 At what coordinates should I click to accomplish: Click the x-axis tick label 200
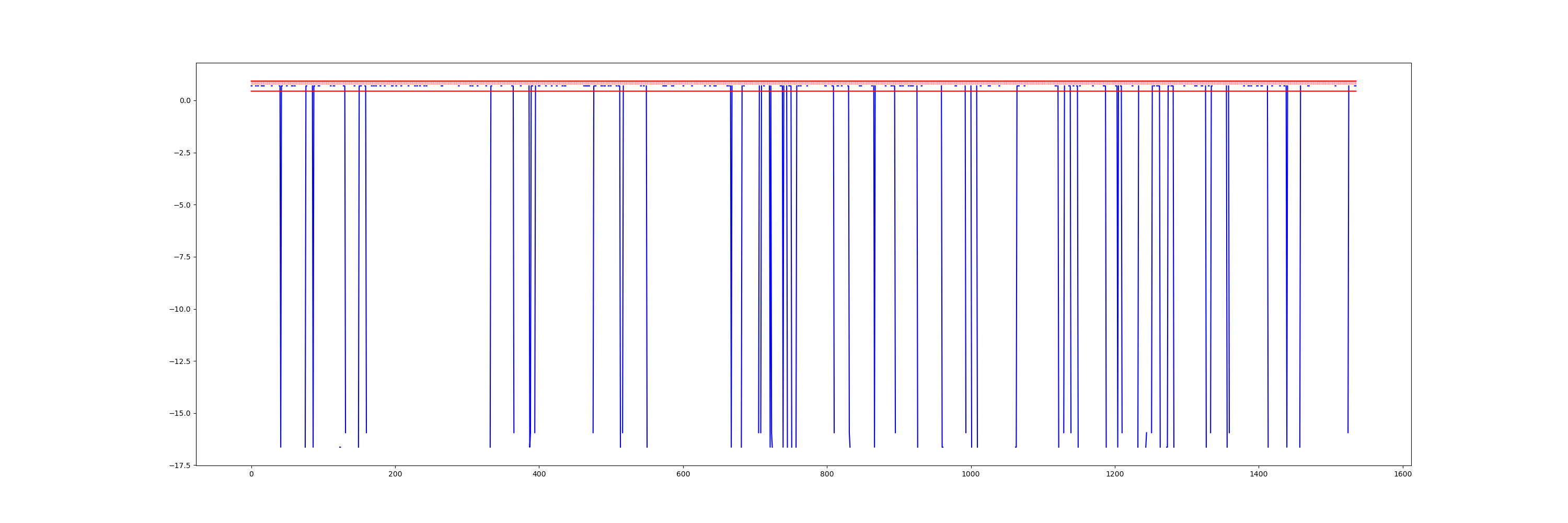coord(395,474)
